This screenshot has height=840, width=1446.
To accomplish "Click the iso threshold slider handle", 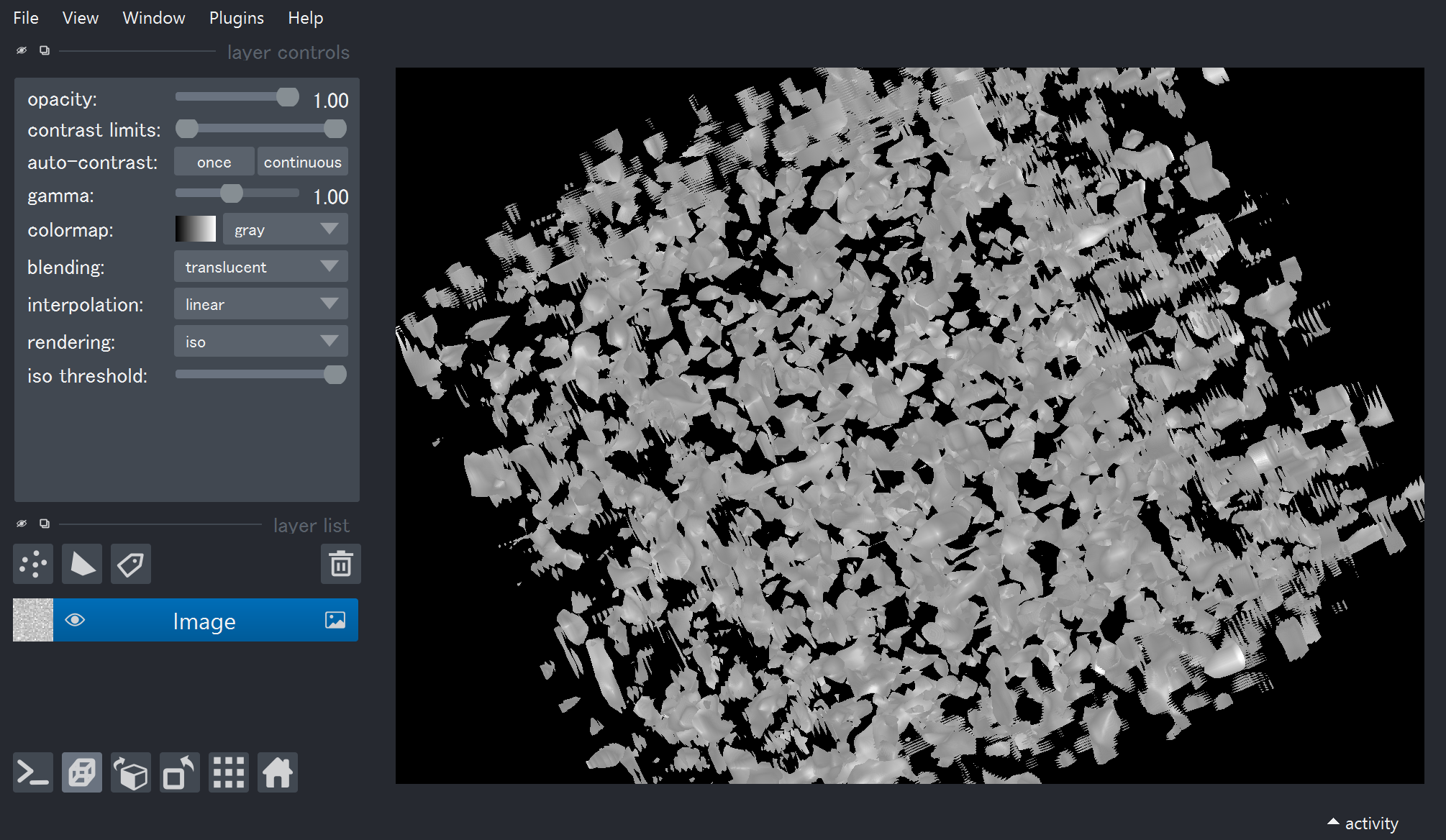I will 335,375.
